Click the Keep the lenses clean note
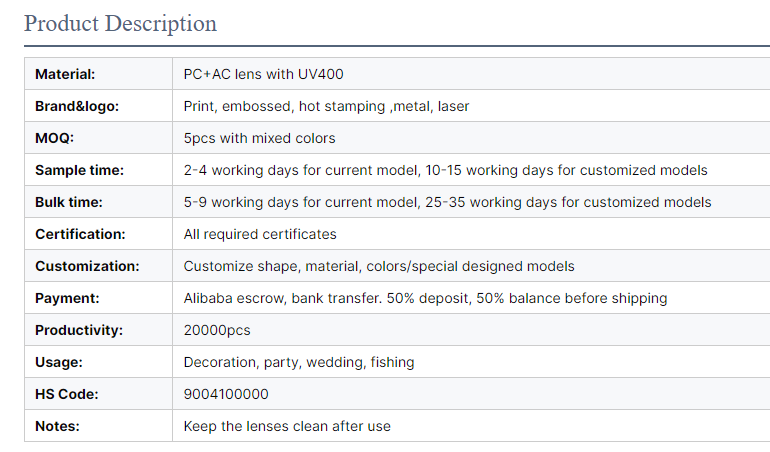The height and width of the screenshot is (452, 770). [287, 426]
